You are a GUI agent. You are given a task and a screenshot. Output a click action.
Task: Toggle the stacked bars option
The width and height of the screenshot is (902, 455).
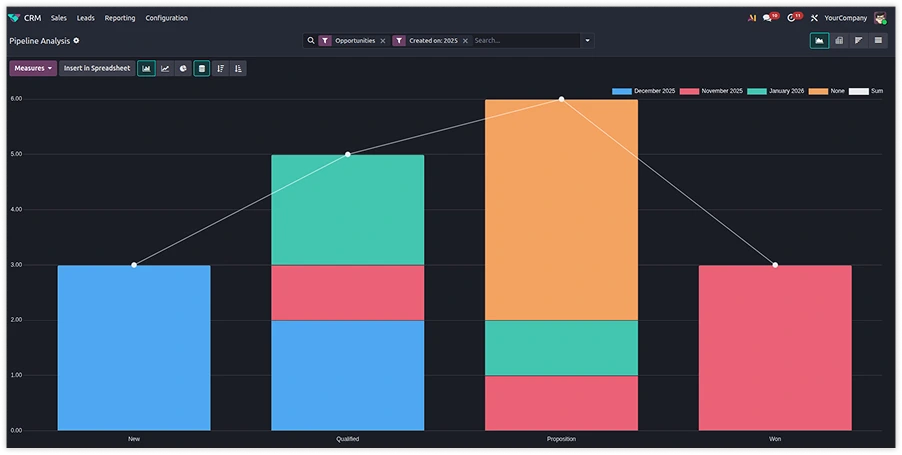(201, 68)
